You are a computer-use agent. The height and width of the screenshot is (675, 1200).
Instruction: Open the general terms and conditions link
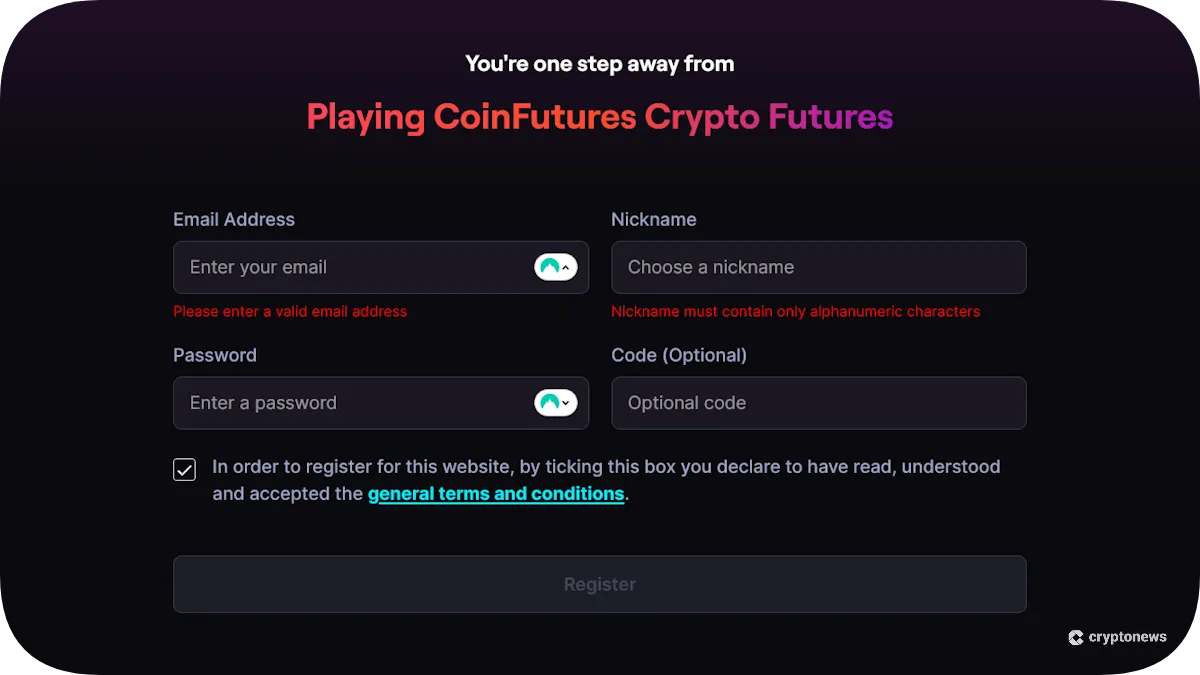tap(496, 493)
